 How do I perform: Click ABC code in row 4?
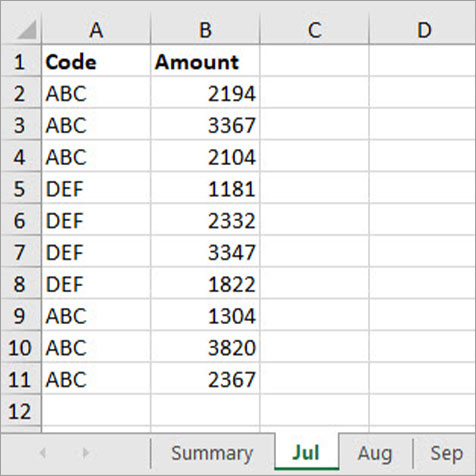pyautogui.click(x=96, y=156)
